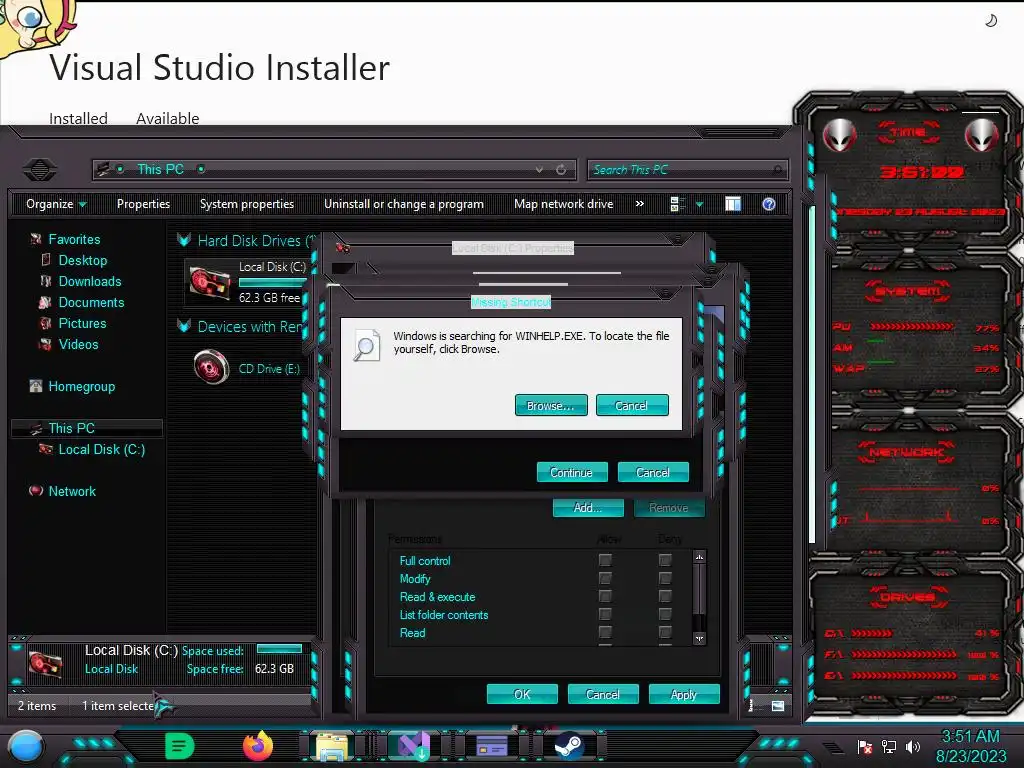Image resolution: width=1024 pixels, height=768 pixels.
Task: Check Deny for Read & execute
Action: pos(665,596)
